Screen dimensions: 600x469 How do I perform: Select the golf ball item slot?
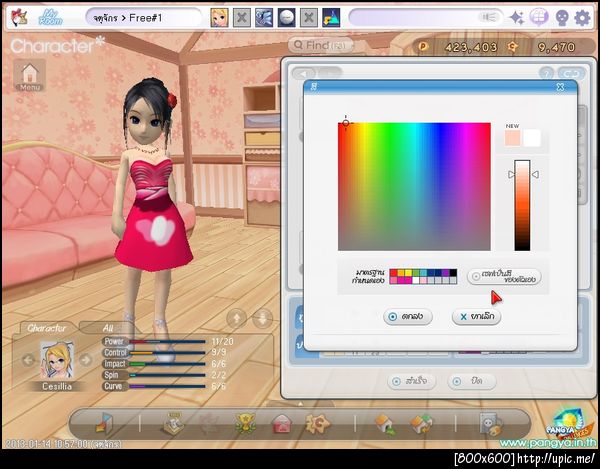(x=286, y=18)
